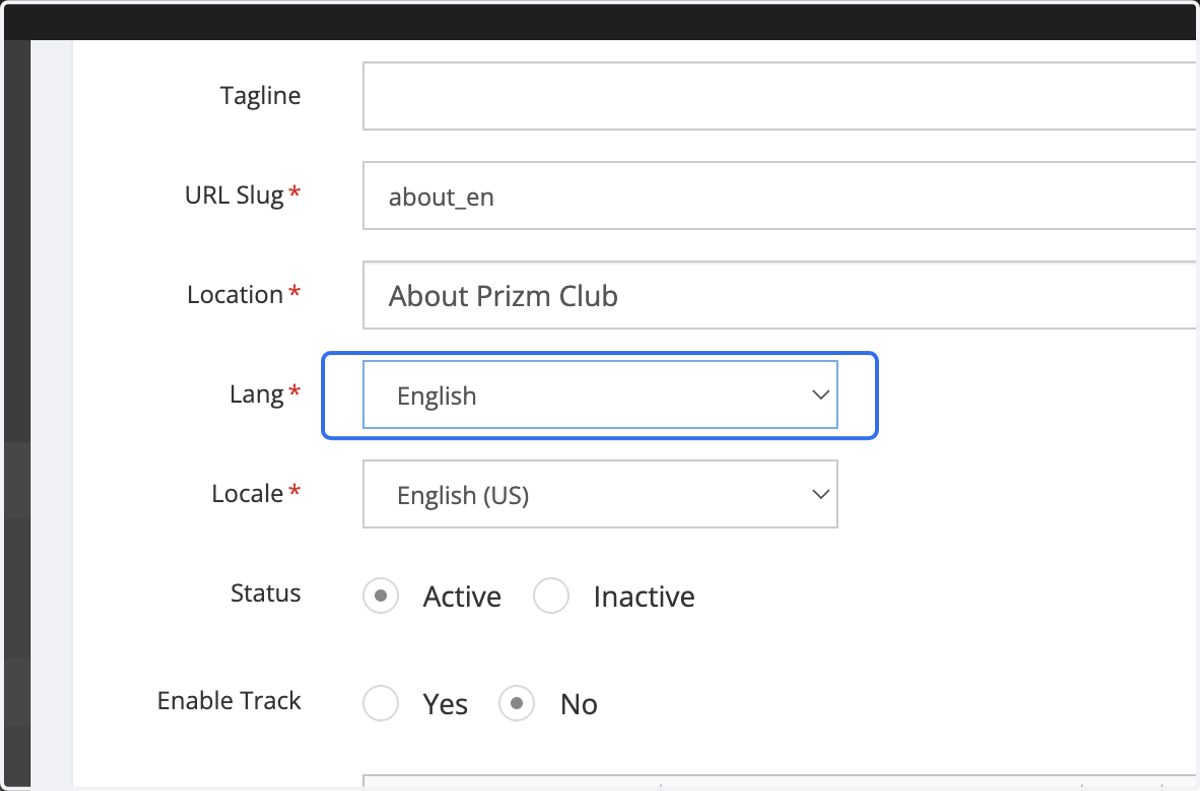Click the Lang field label
Image resolution: width=1200 pixels, height=791 pixels.
257,394
